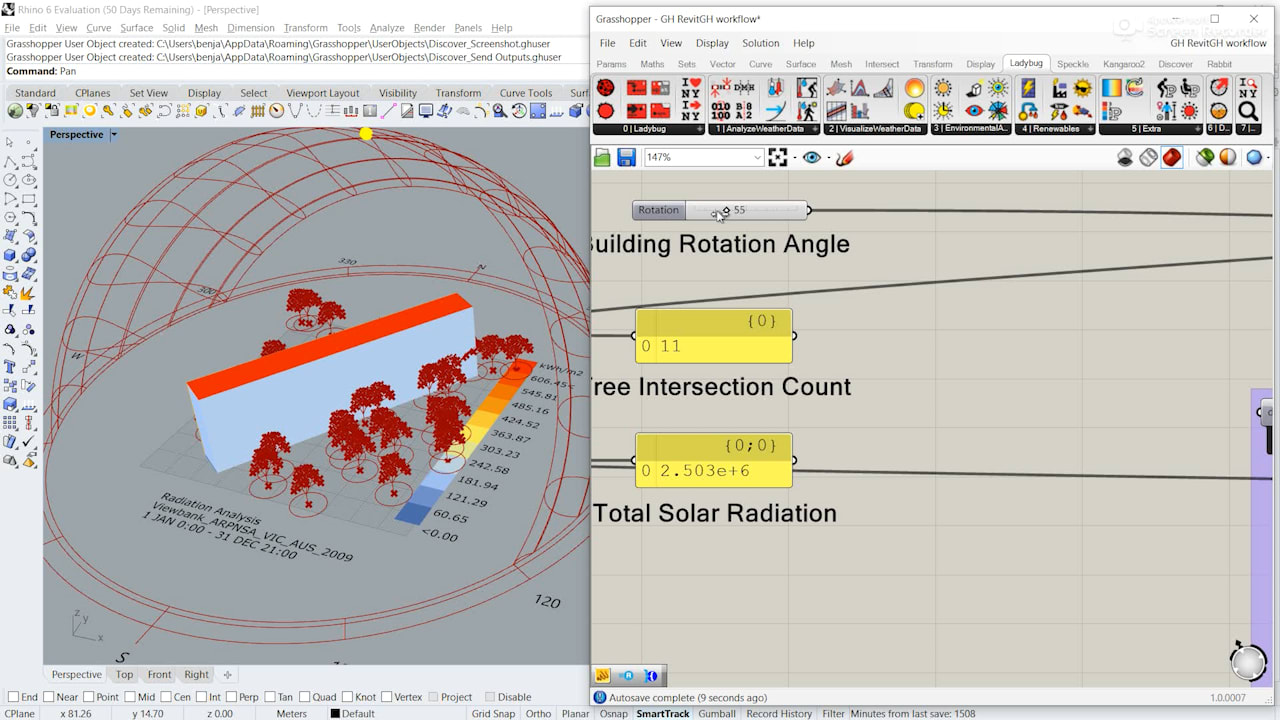Click the wireframe preview icon in Grasshopper
The height and width of the screenshot is (720, 1280).
point(1148,157)
